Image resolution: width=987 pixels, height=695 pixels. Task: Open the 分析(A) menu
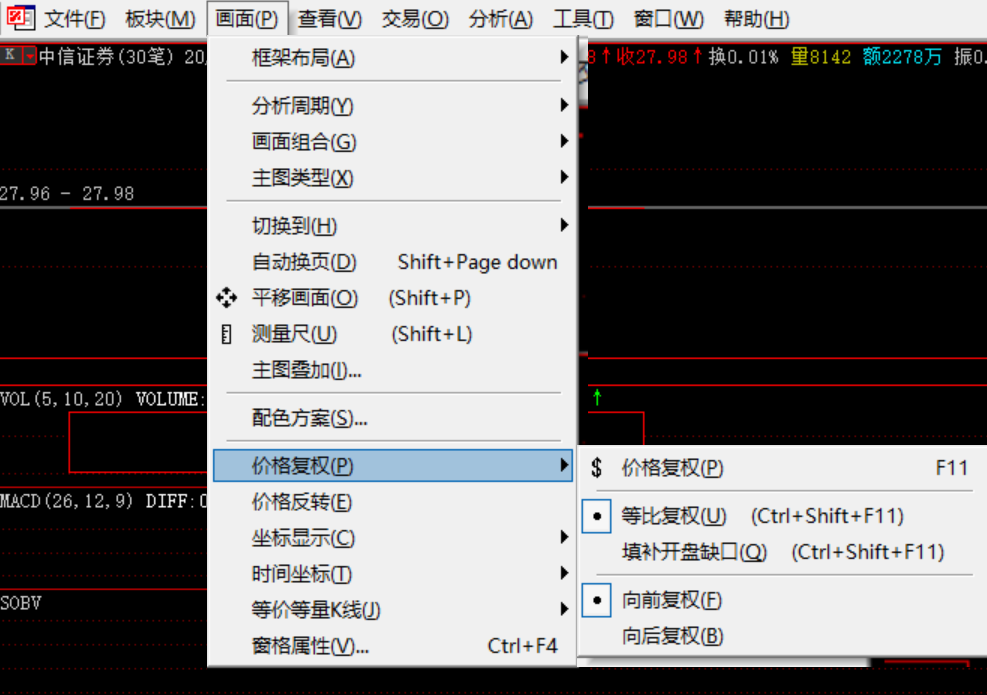coord(500,19)
